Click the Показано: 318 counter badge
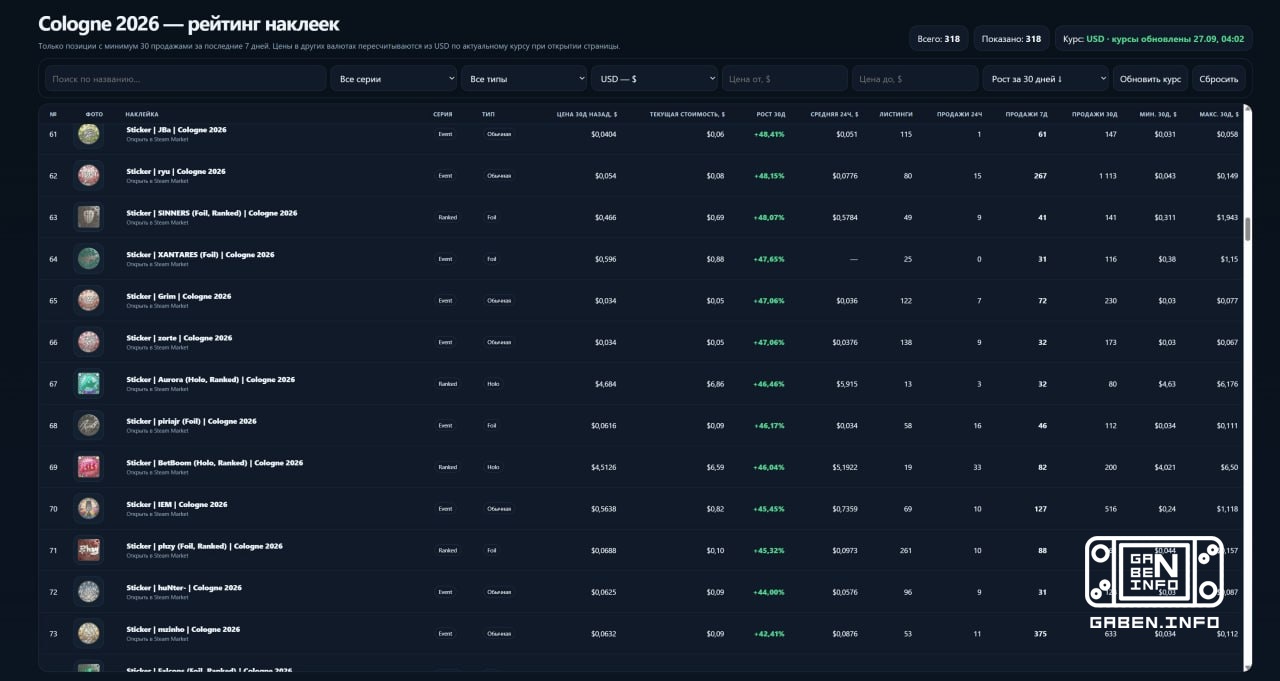 click(x=1011, y=39)
